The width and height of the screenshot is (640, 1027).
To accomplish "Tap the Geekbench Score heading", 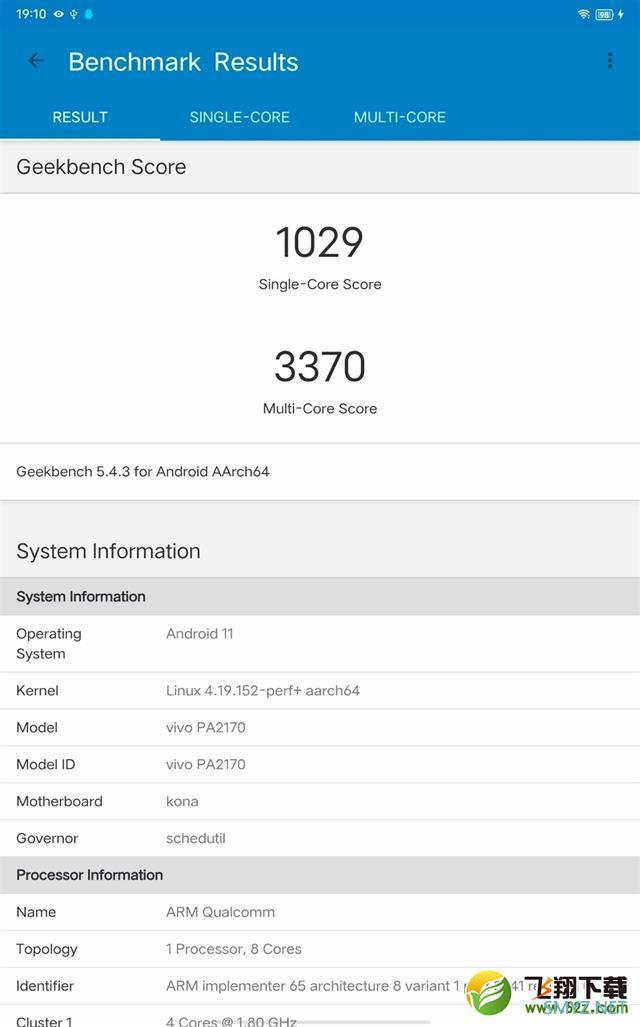I will tap(101, 167).
